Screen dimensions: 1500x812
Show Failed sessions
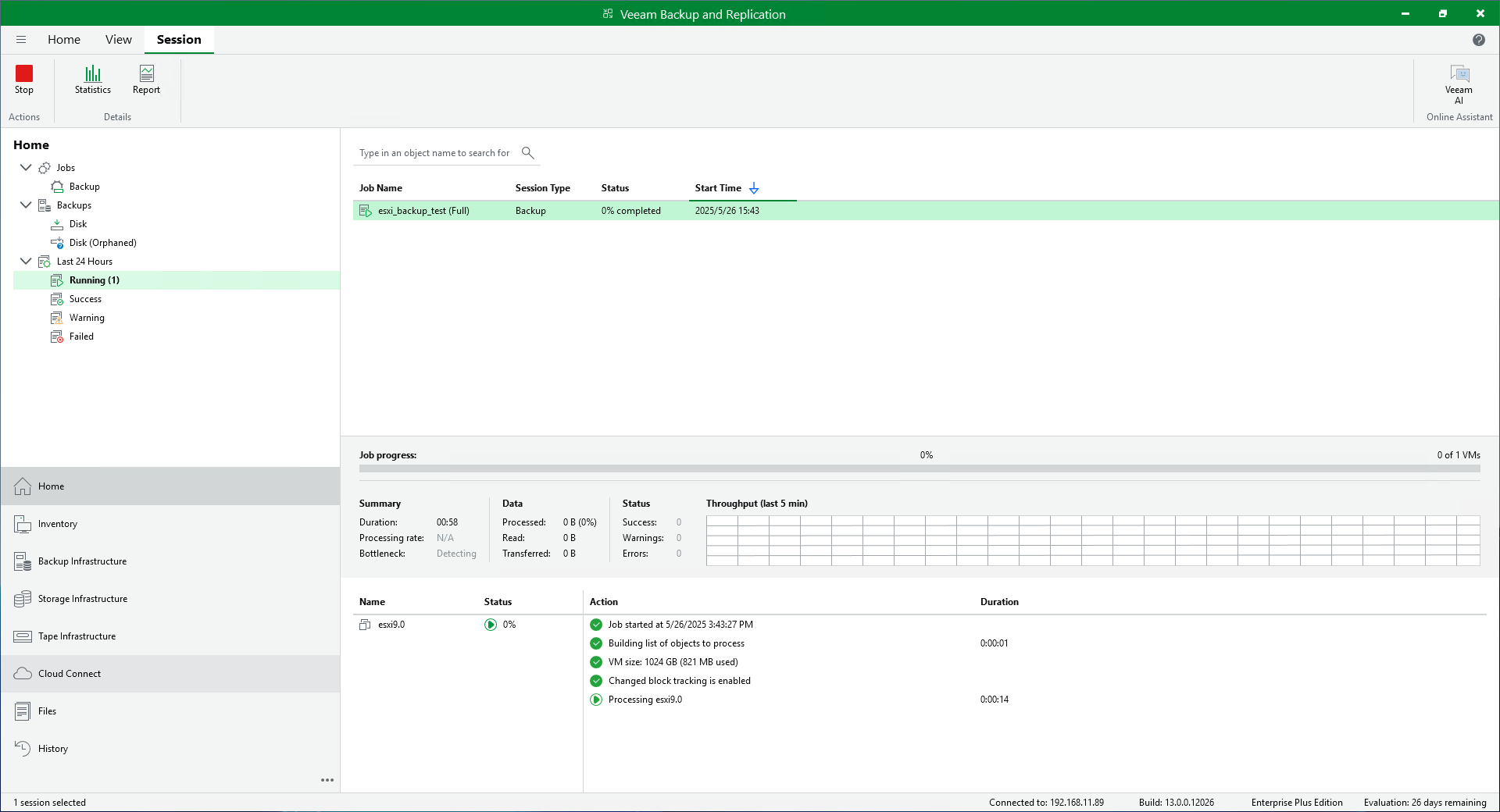81,337
